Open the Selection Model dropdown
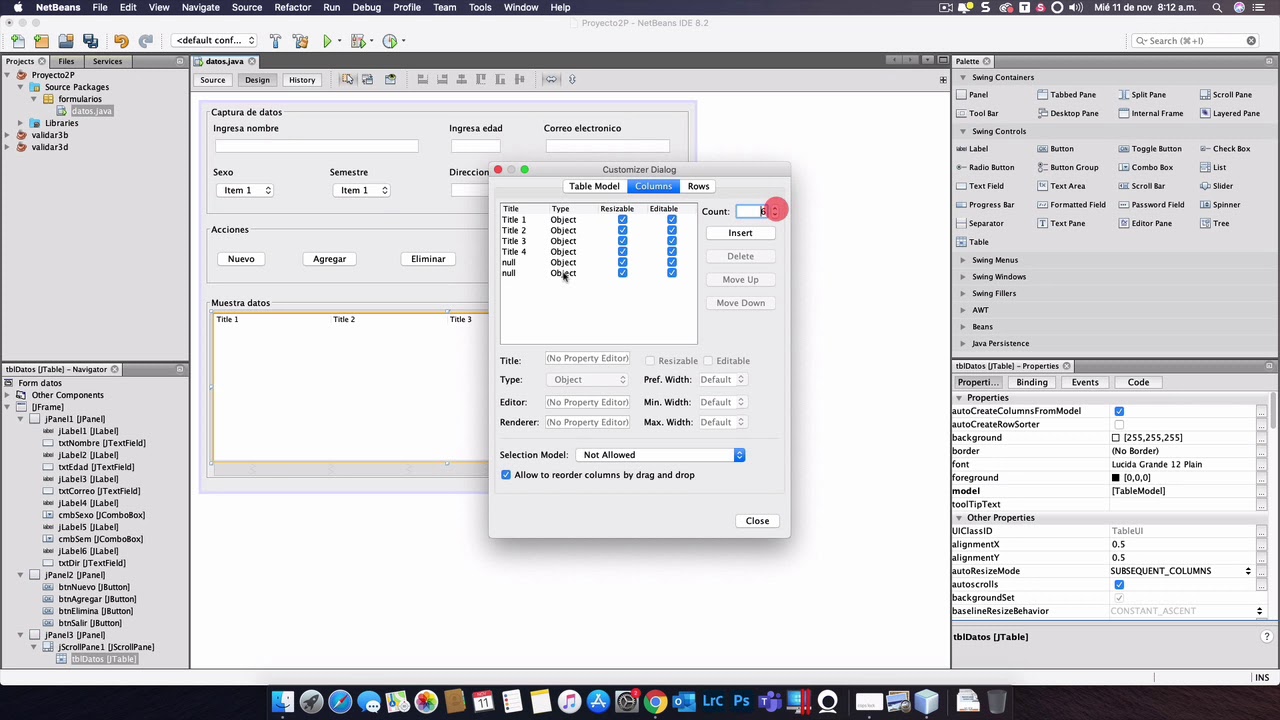Image resolution: width=1280 pixels, height=720 pixels. pyautogui.click(x=660, y=455)
